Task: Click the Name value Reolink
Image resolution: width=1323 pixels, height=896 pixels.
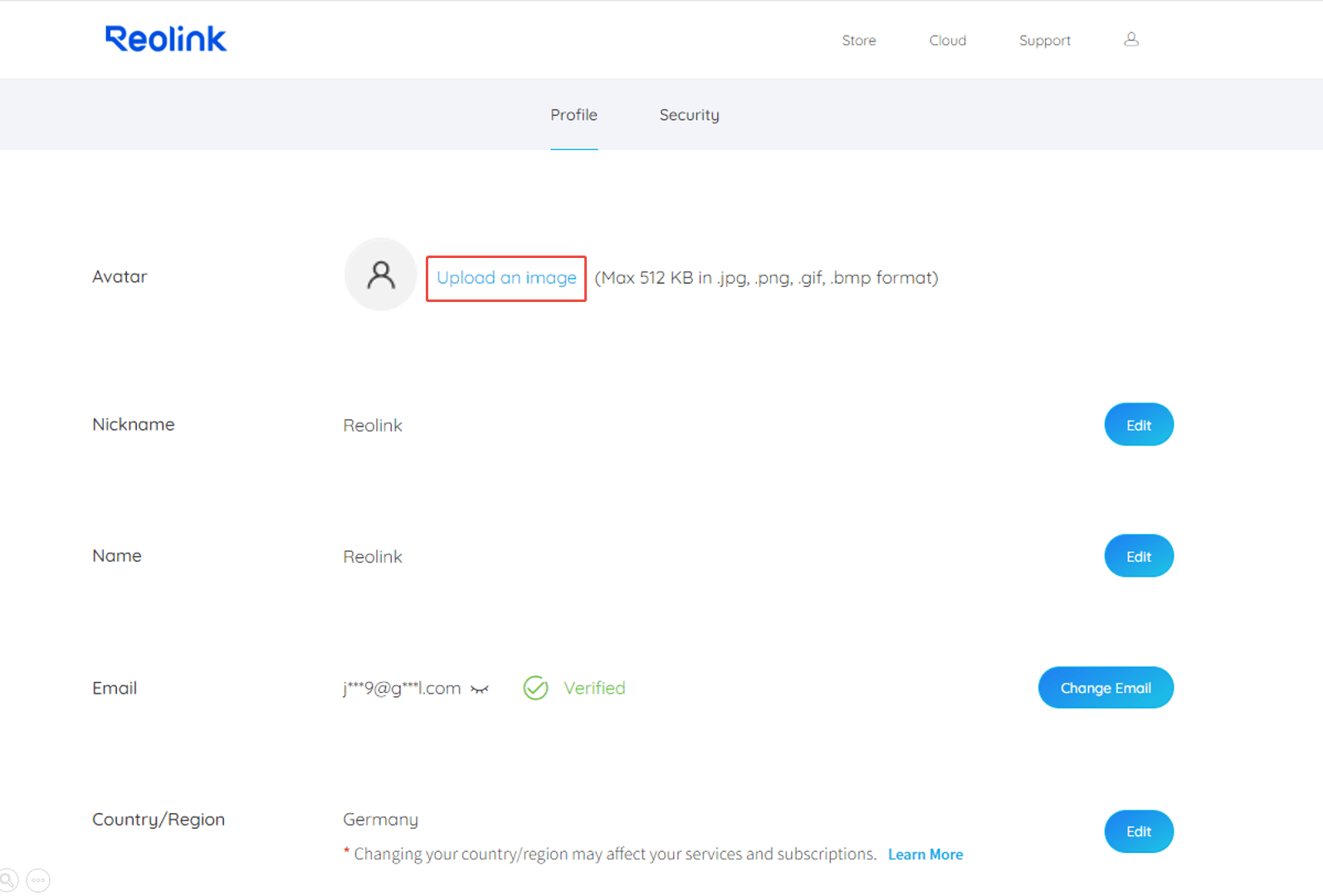Action: point(373,557)
